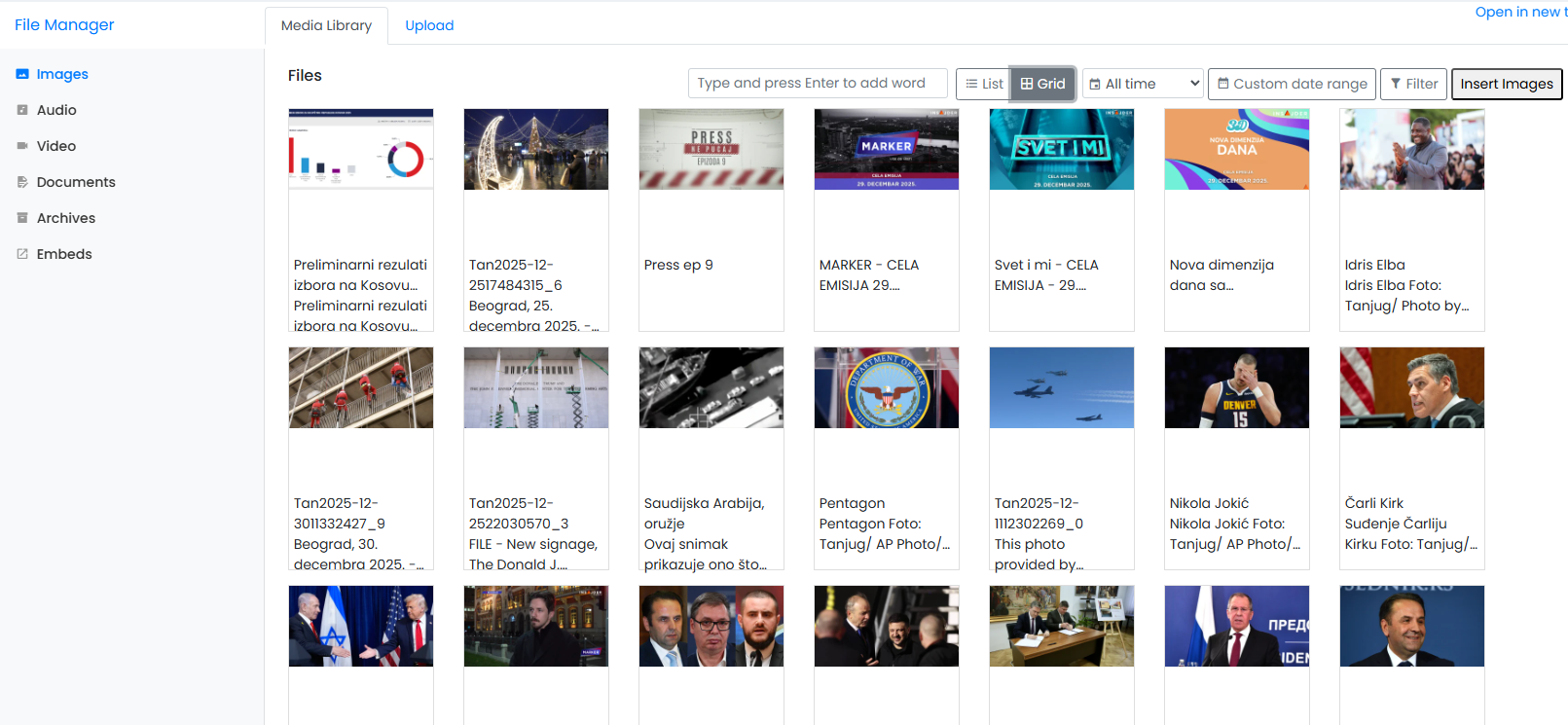
Task: Select the Nikola Jokić thumbnail
Action: click(1237, 387)
